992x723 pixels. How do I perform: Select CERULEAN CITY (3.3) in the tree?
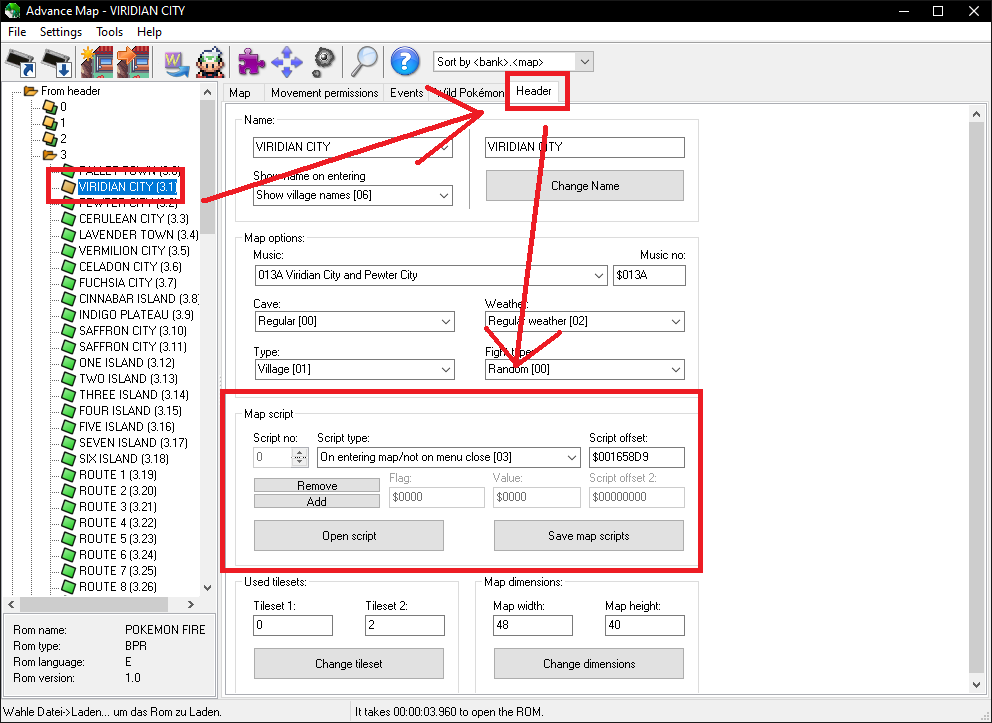click(134, 218)
